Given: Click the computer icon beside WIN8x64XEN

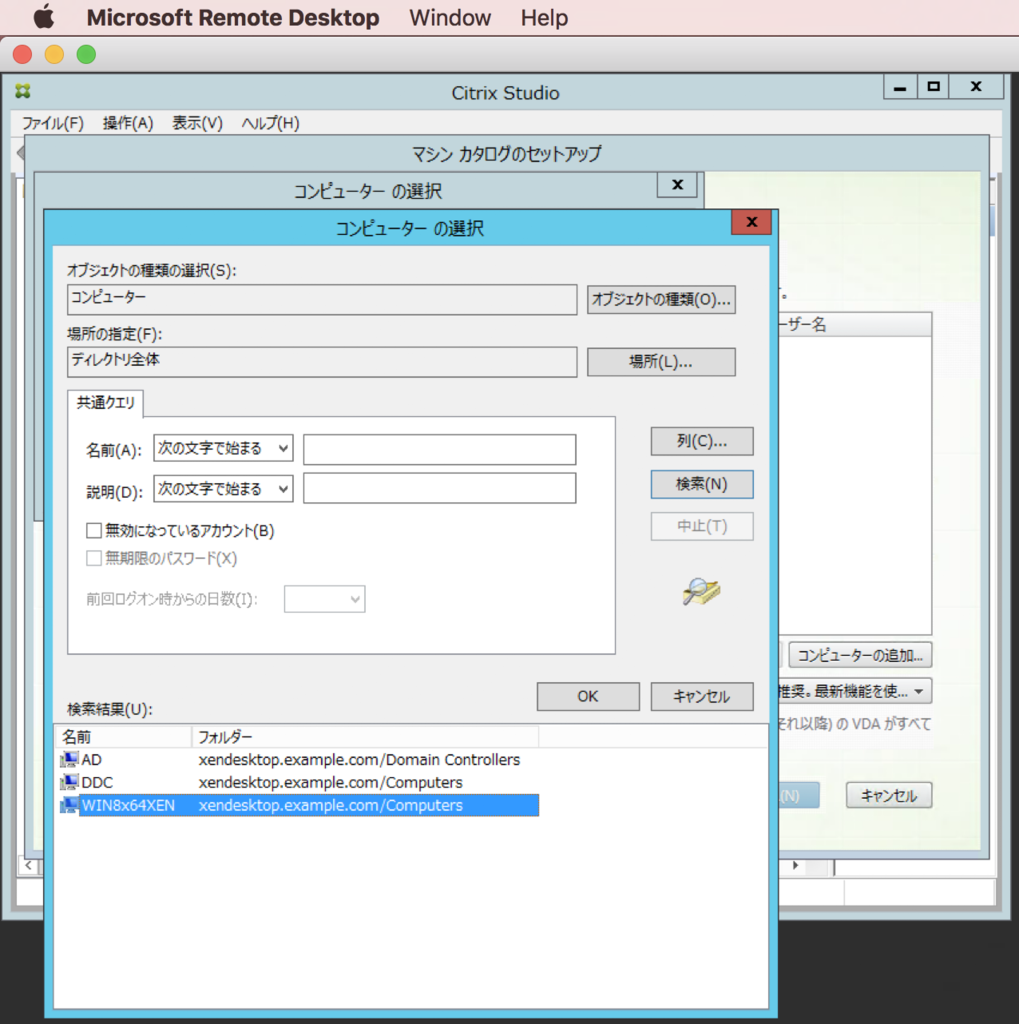Looking at the screenshot, I should [x=69, y=805].
